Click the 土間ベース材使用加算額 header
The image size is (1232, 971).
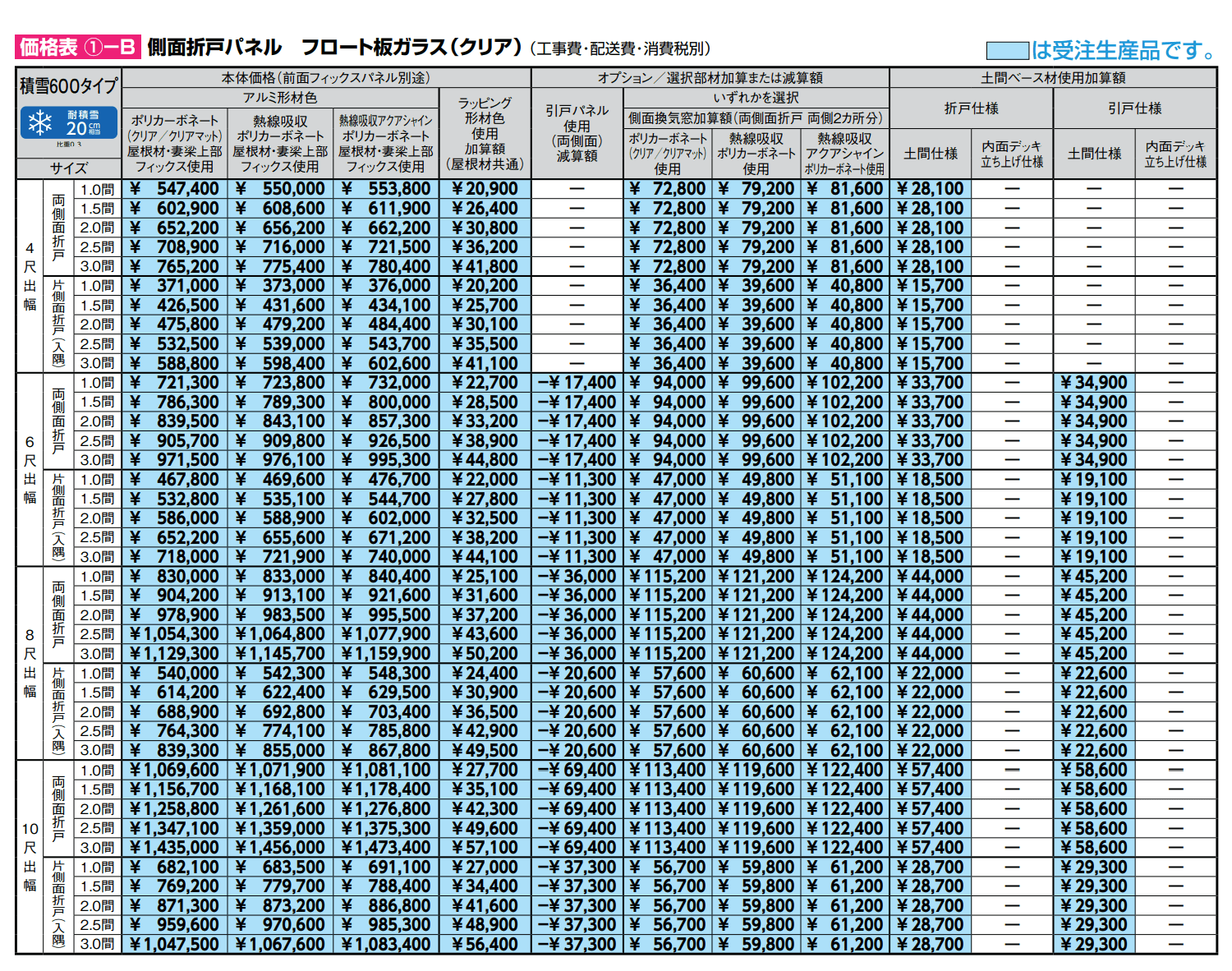tap(1052, 78)
